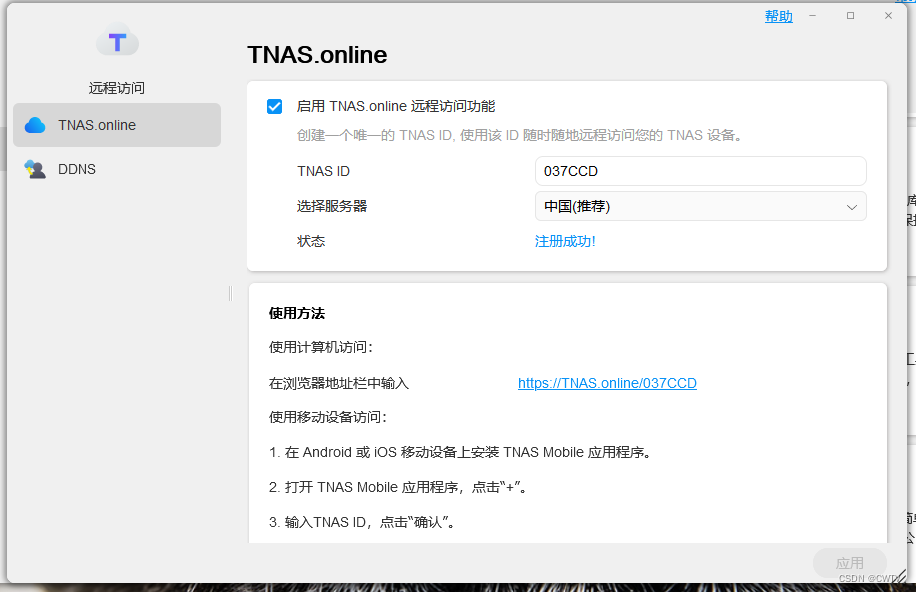
Task: Click the TNAS ID input field
Action: tap(700, 171)
